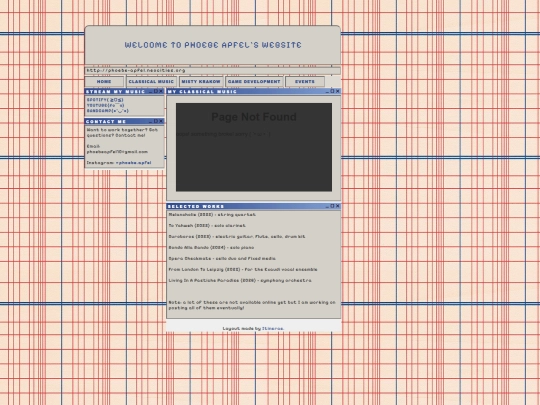Minimize the My Classical Music panel

pyautogui.click(x=327, y=91)
